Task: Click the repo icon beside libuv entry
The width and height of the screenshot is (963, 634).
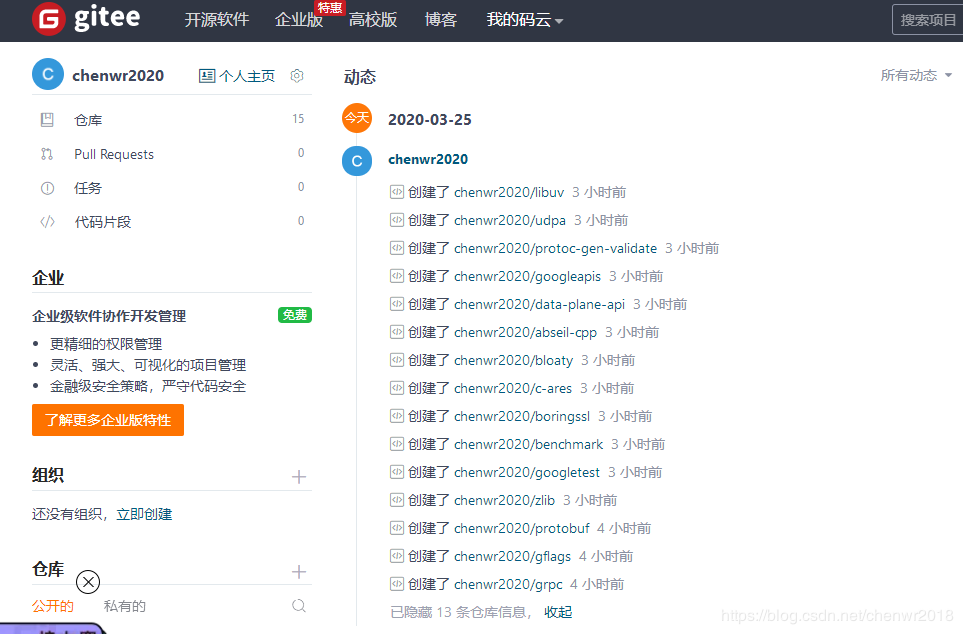Action: (397, 192)
